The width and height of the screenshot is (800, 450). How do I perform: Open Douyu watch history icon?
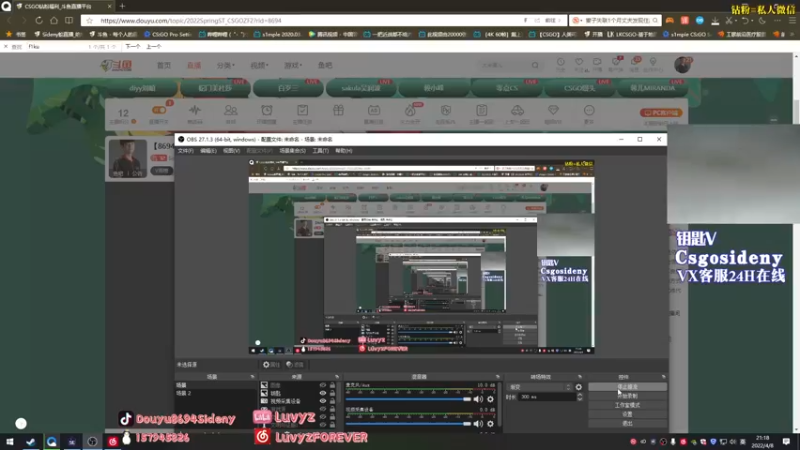pos(561,64)
